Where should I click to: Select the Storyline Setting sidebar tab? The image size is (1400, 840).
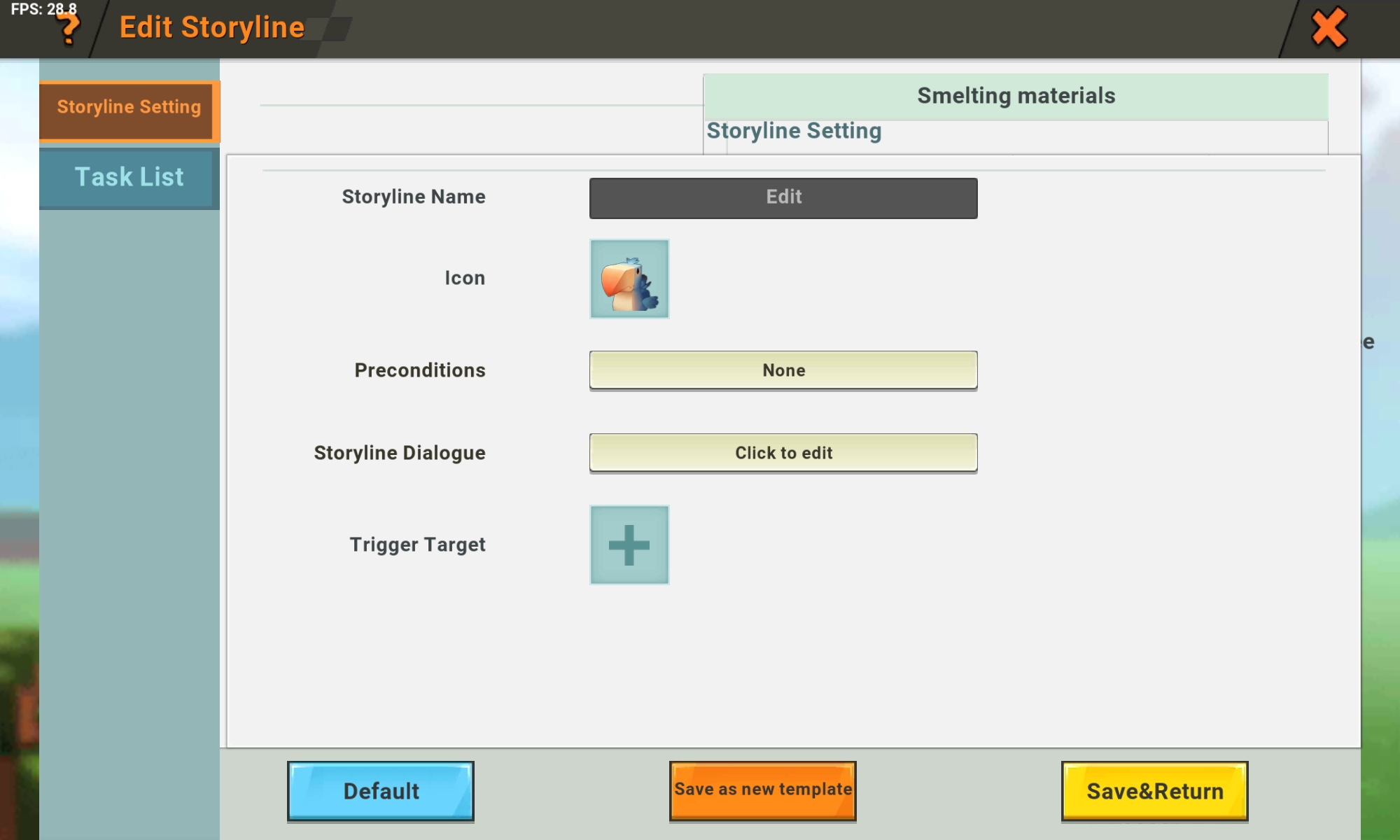129,109
